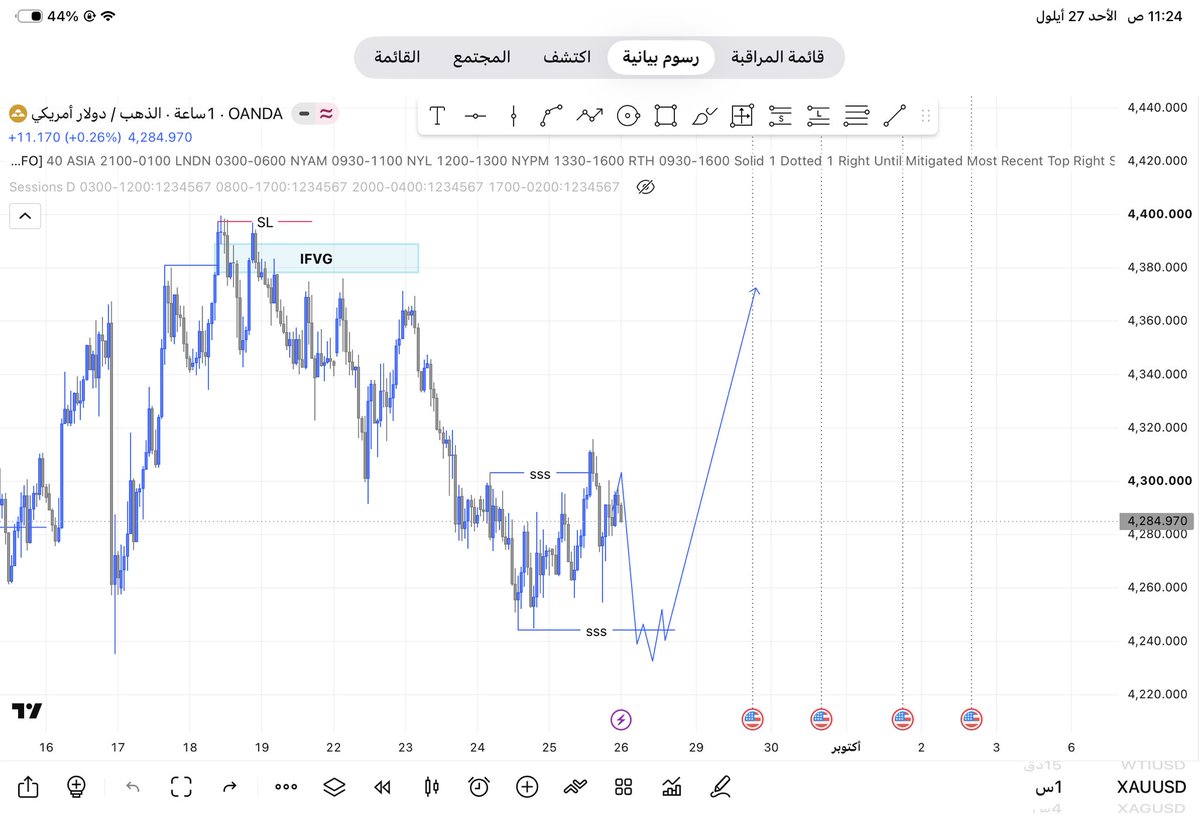Viewport: 1199px width, 838px height.
Task: Tap the purple lightning event marker
Action: tap(621, 719)
